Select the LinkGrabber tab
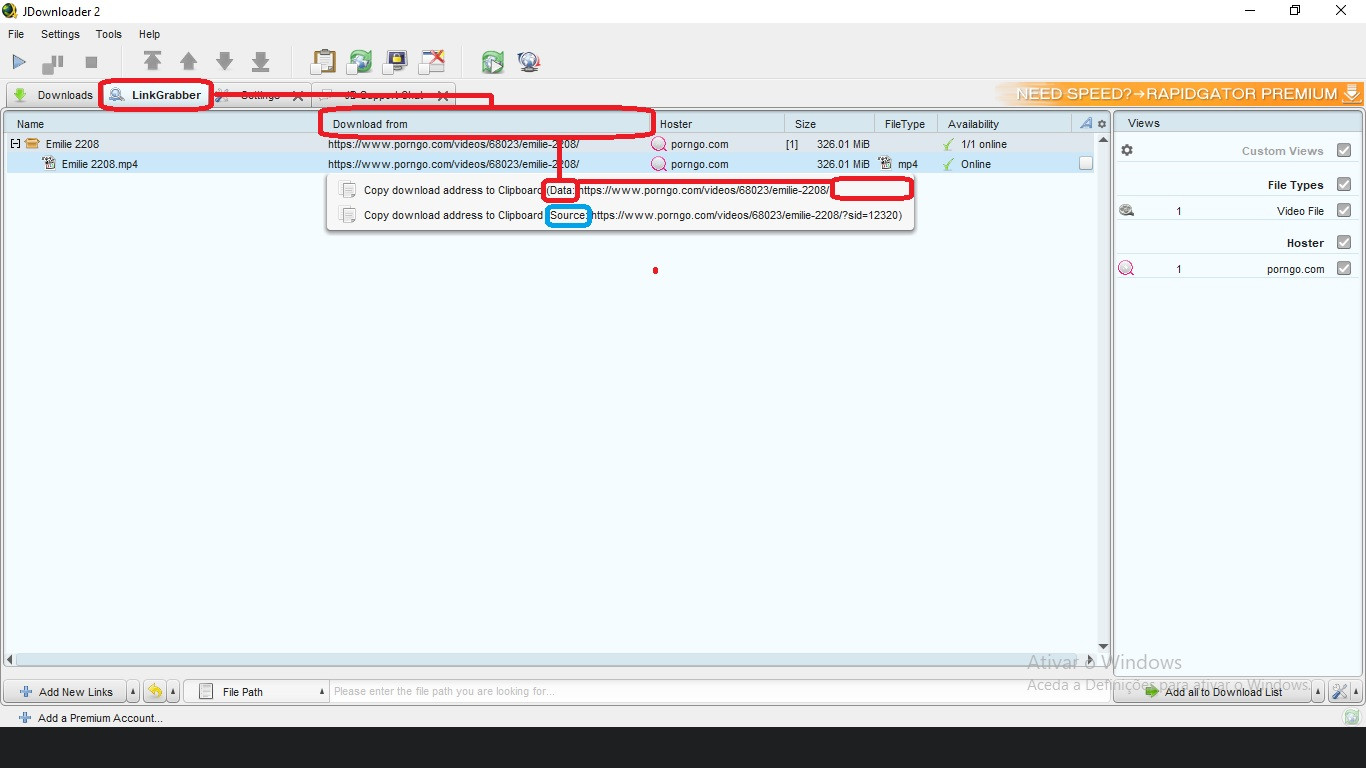This screenshot has height=768, width=1366. click(x=155, y=95)
